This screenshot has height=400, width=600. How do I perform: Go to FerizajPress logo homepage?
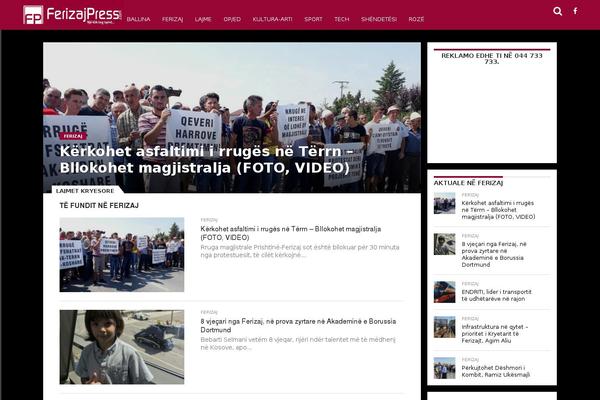(x=72, y=15)
